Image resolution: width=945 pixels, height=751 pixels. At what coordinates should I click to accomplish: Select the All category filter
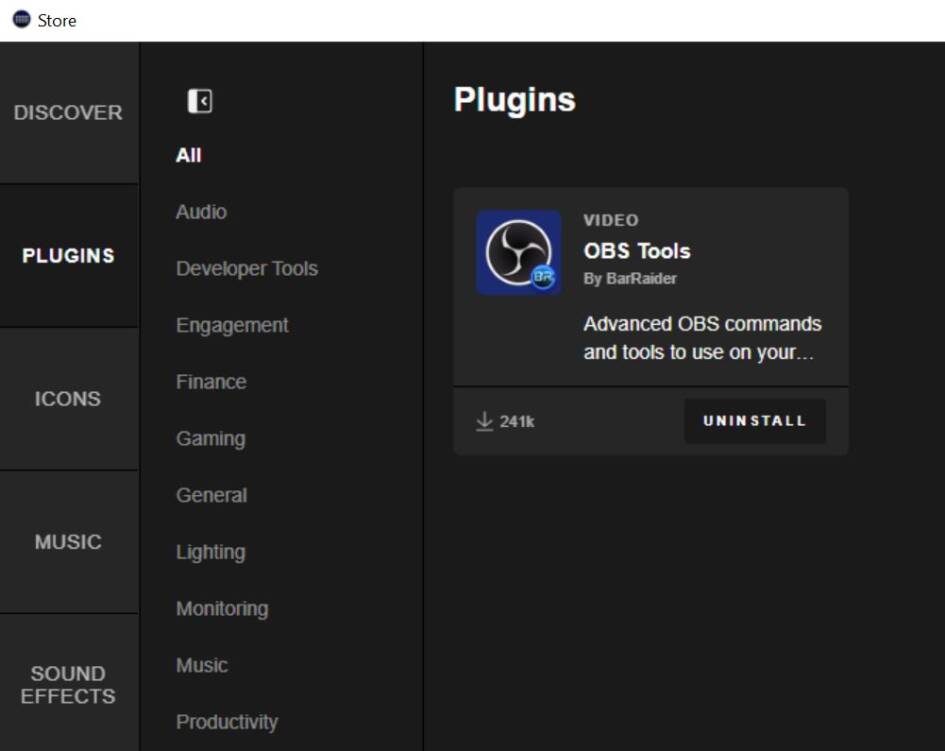point(189,155)
